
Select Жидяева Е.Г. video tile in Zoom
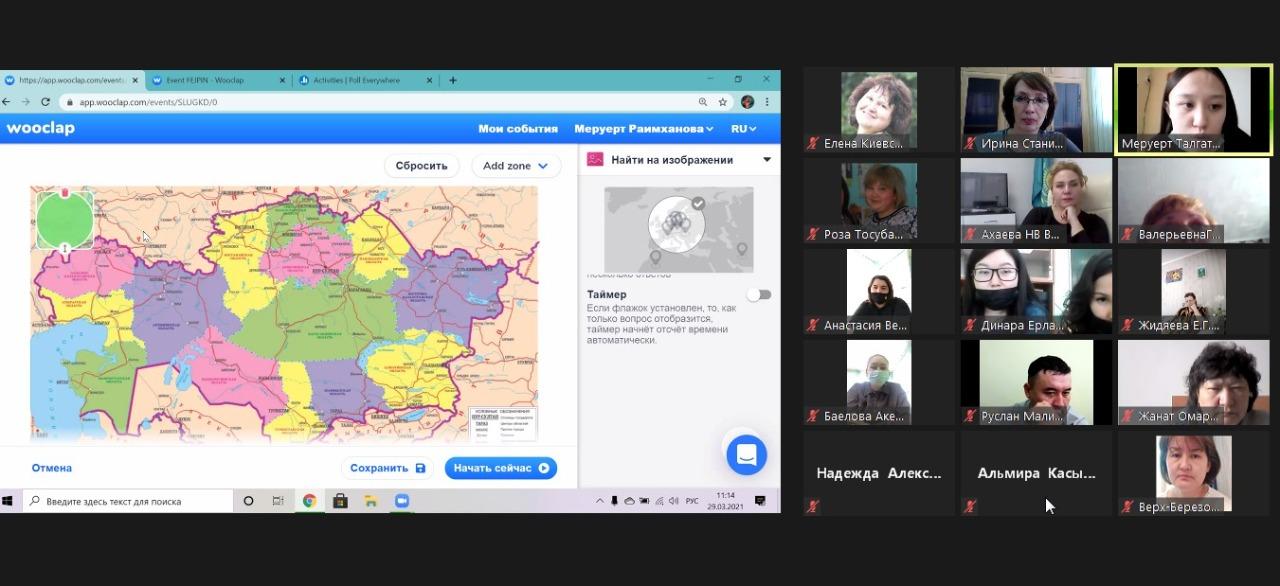pos(1194,292)
